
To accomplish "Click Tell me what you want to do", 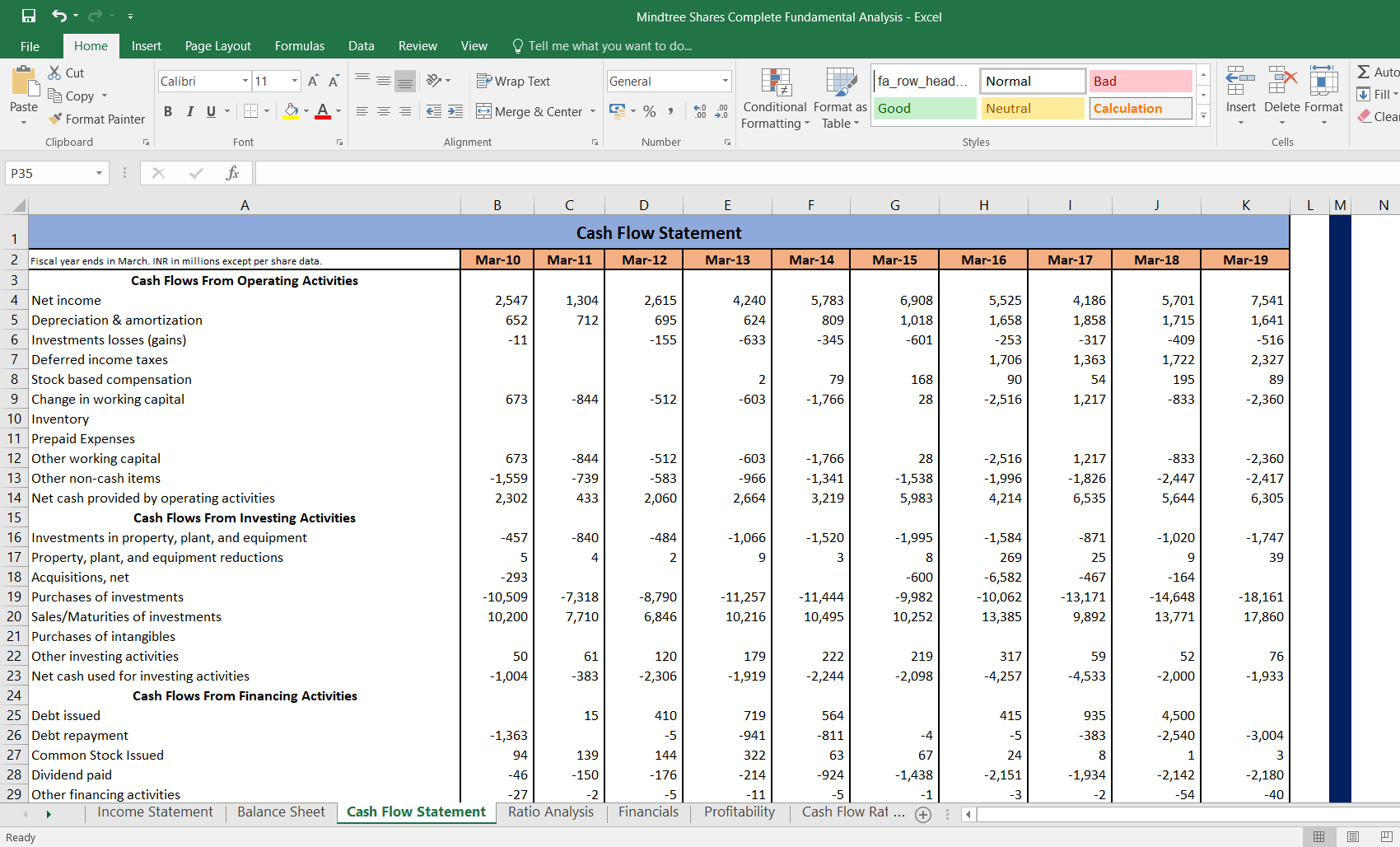I will tap(602, 46).
